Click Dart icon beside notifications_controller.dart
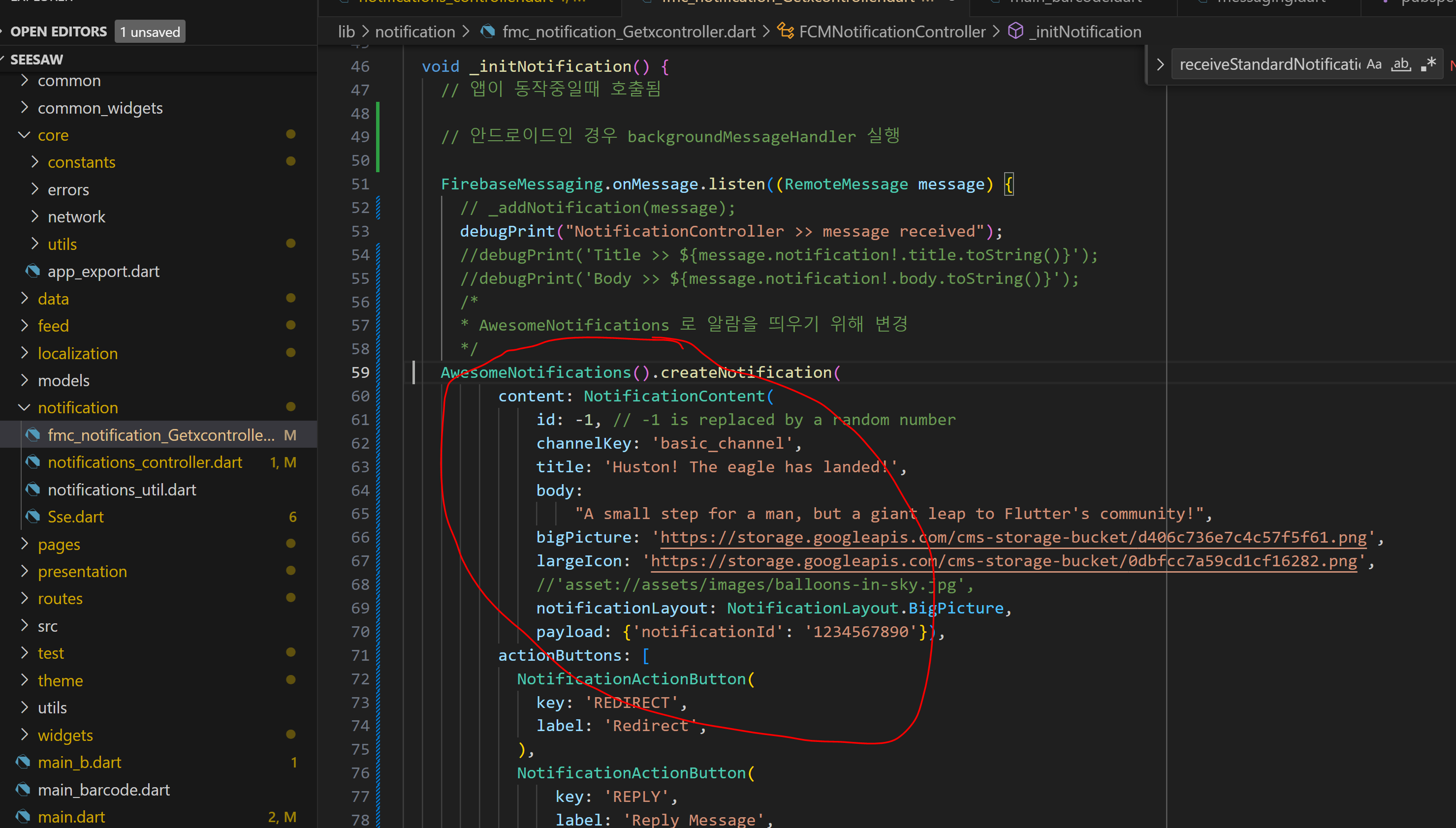The height and width of the screenshot is (828, 1456). click(33, 462)
